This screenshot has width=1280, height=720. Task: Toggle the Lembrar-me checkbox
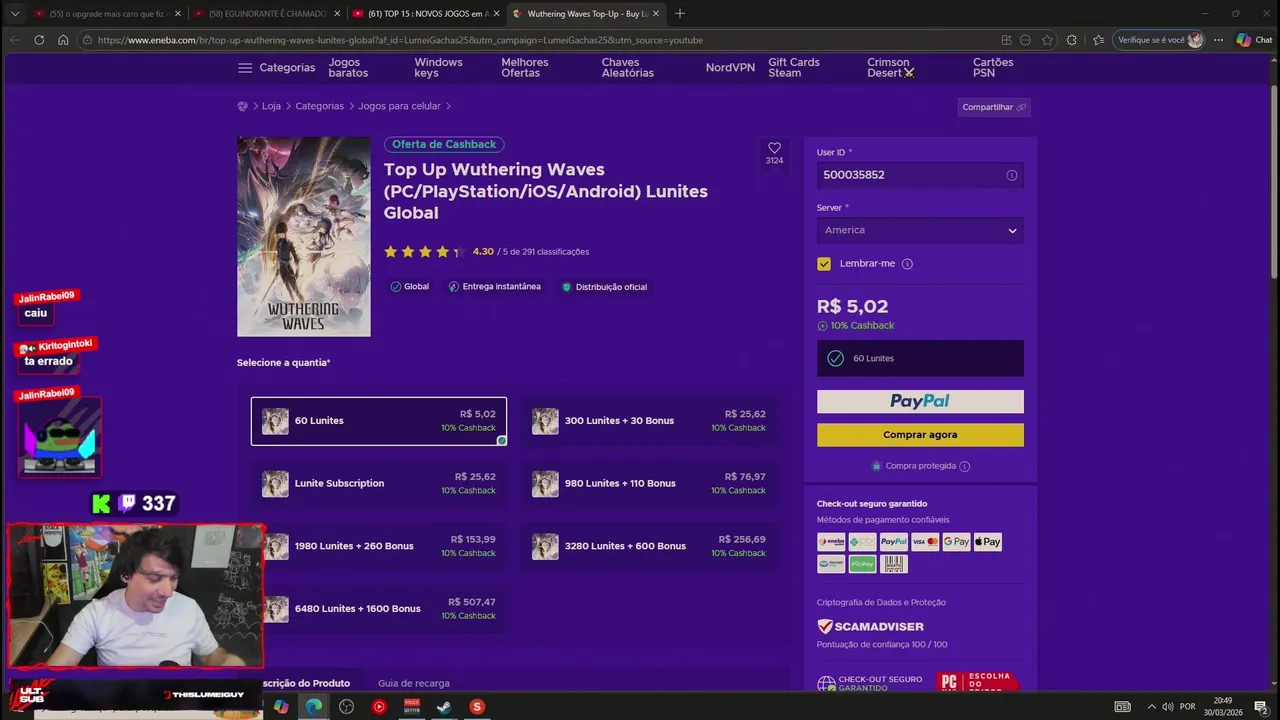coord(824,264)
